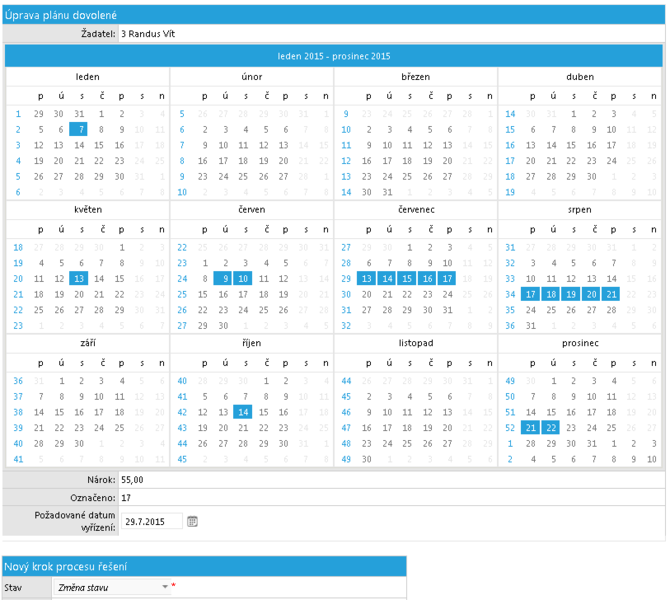Select week number 47 in listopad
670x600 pixels.
[x=346, y=428]
